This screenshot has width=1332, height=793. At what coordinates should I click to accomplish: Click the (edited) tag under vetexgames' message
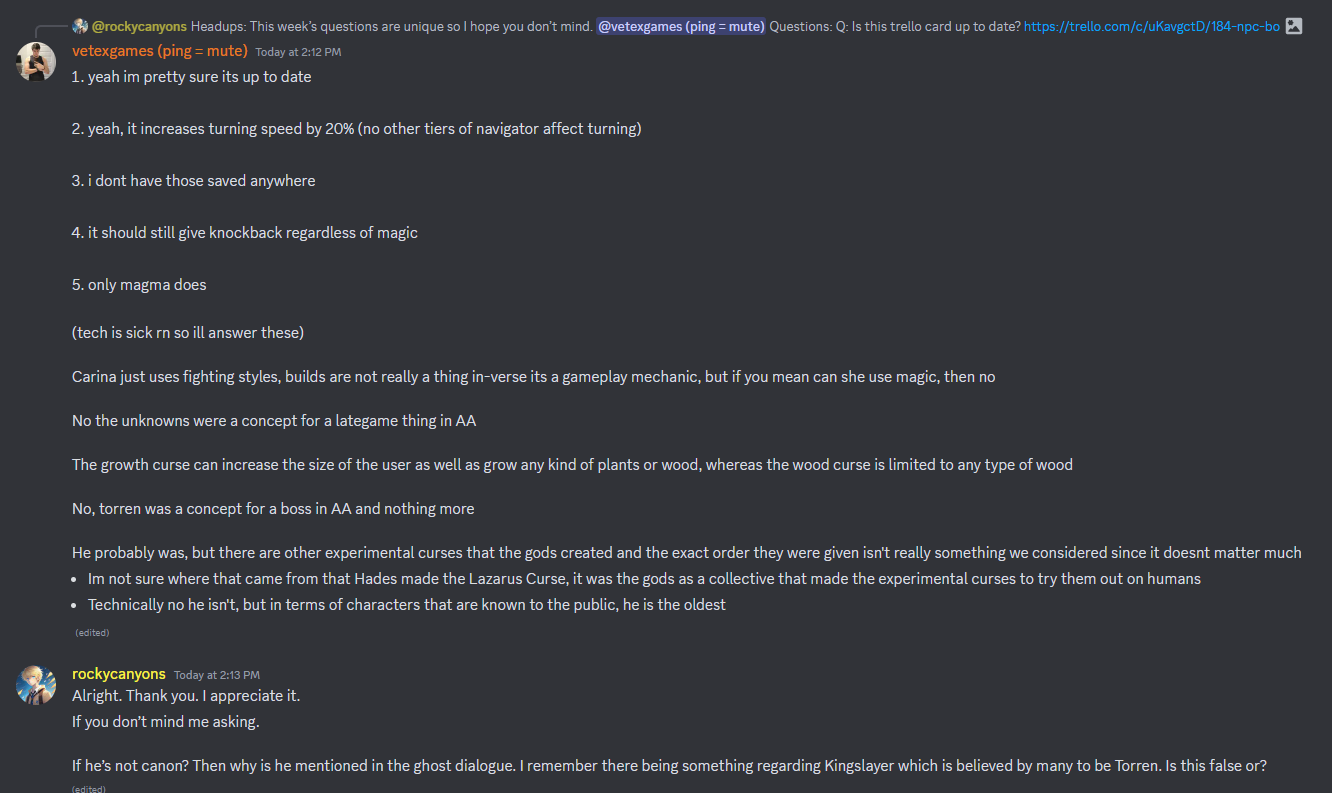click(x=92, y=633)
